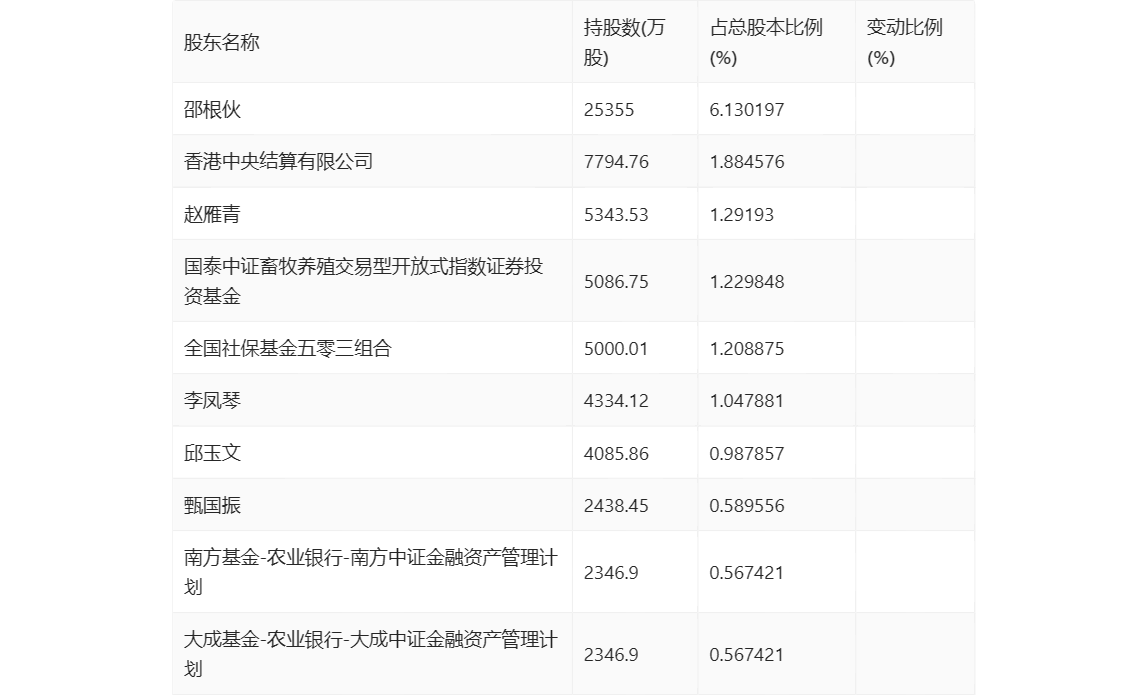The width and height of the screenshot is (1148, 695).
Task: Select shareholder name 甄国振
Action: click(212, 505)
